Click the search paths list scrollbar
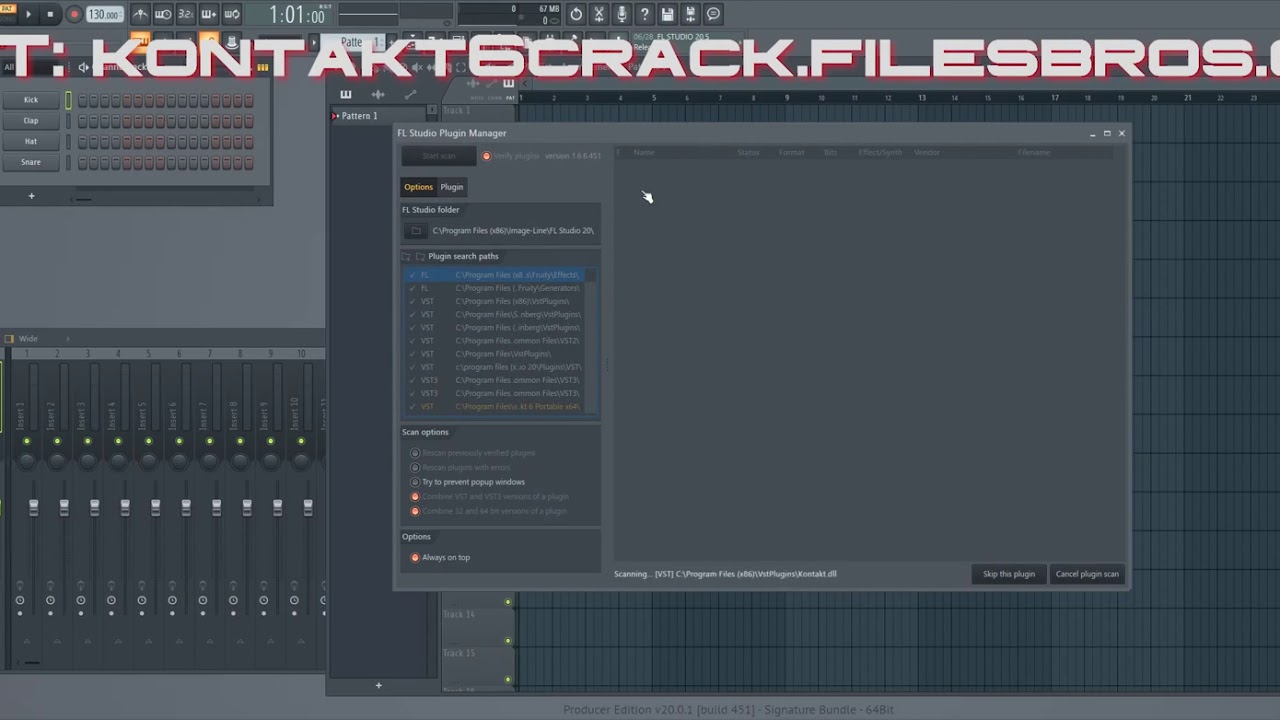1280x720 pixels. 592,341
